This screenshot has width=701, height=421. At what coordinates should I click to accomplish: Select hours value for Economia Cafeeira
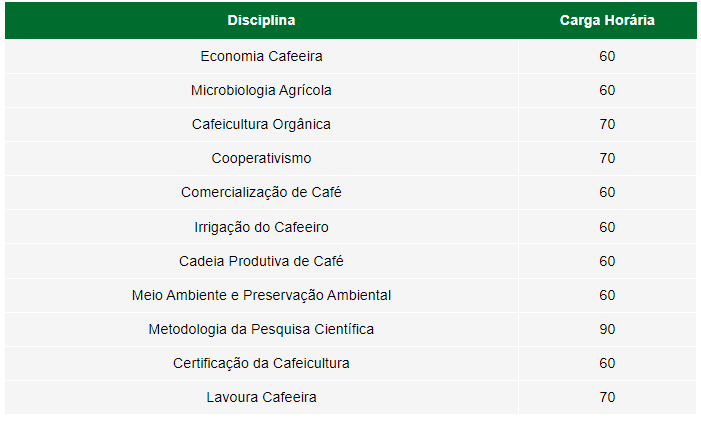(607, 56)
